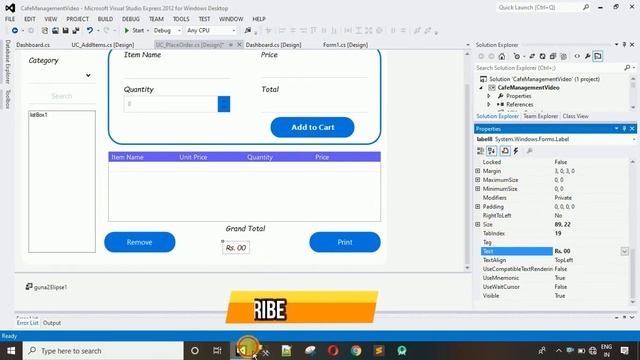This screenshot has width=640, height=360.
Task: Click Refresh icon in Solution Explorer toolbar
Action: (x=542, y=56)
